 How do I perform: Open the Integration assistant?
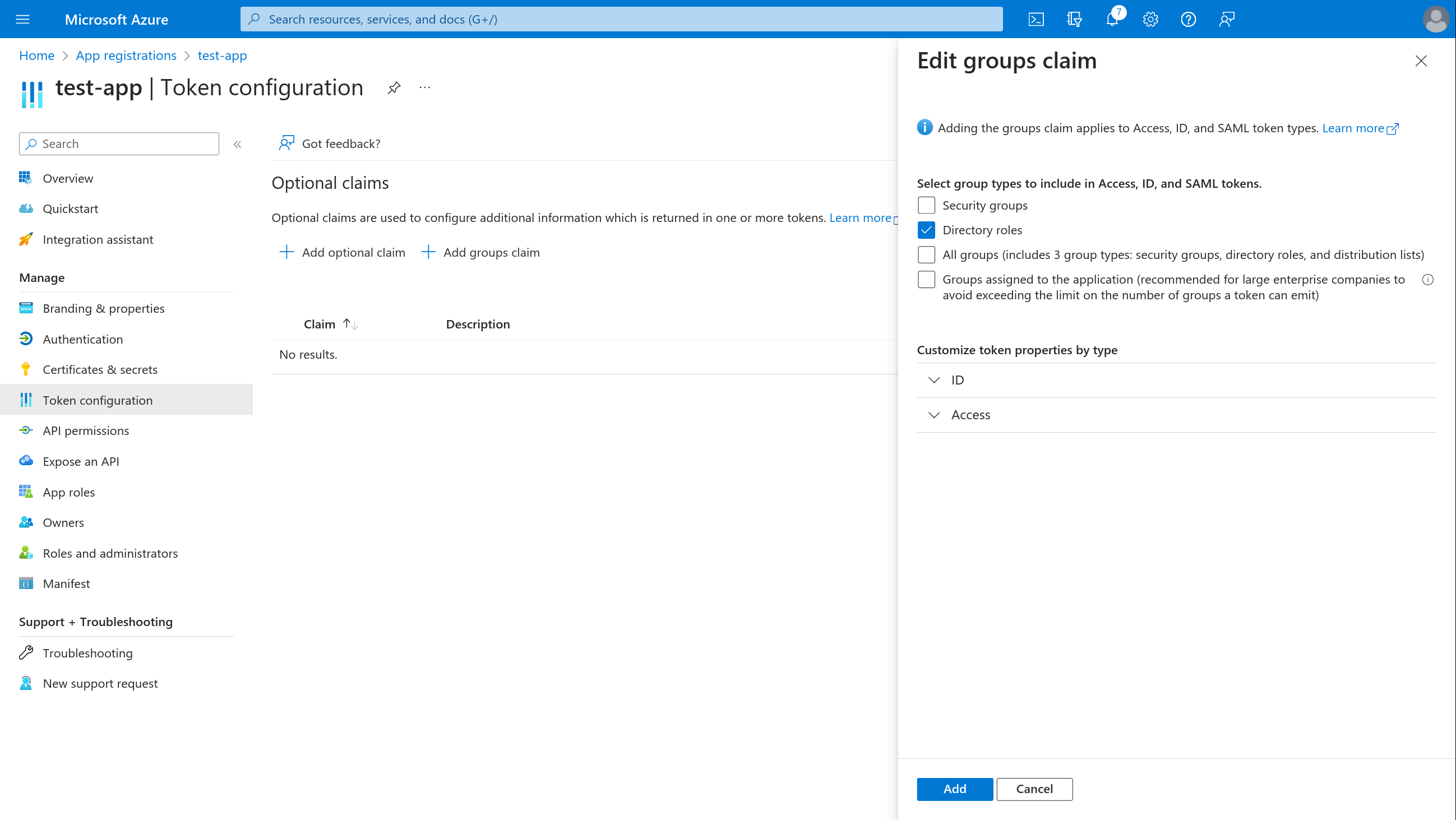tap(97, 239)
